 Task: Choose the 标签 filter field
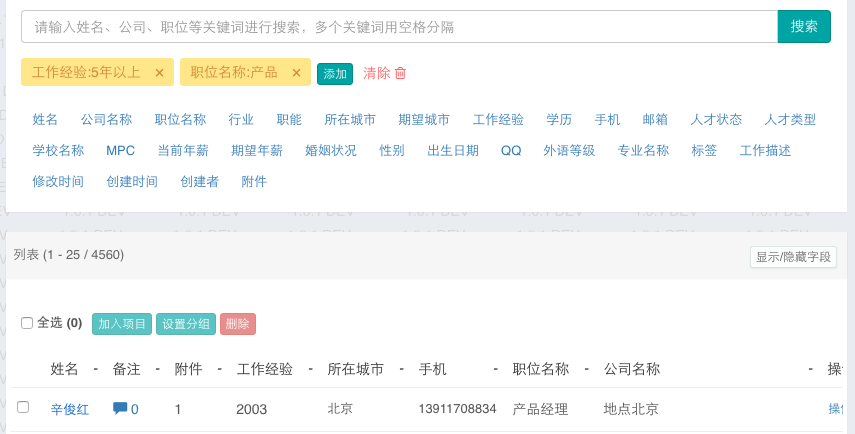click(704, 150)
